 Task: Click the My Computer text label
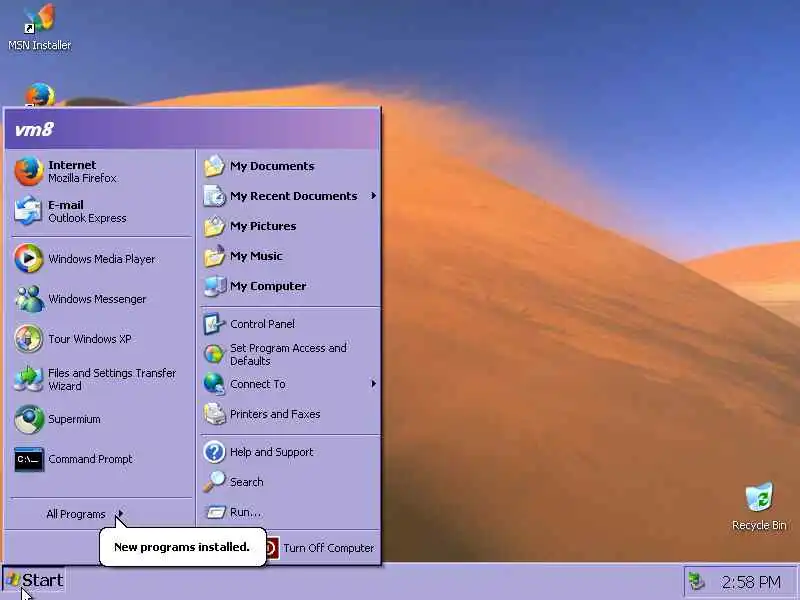click(268, 286)
